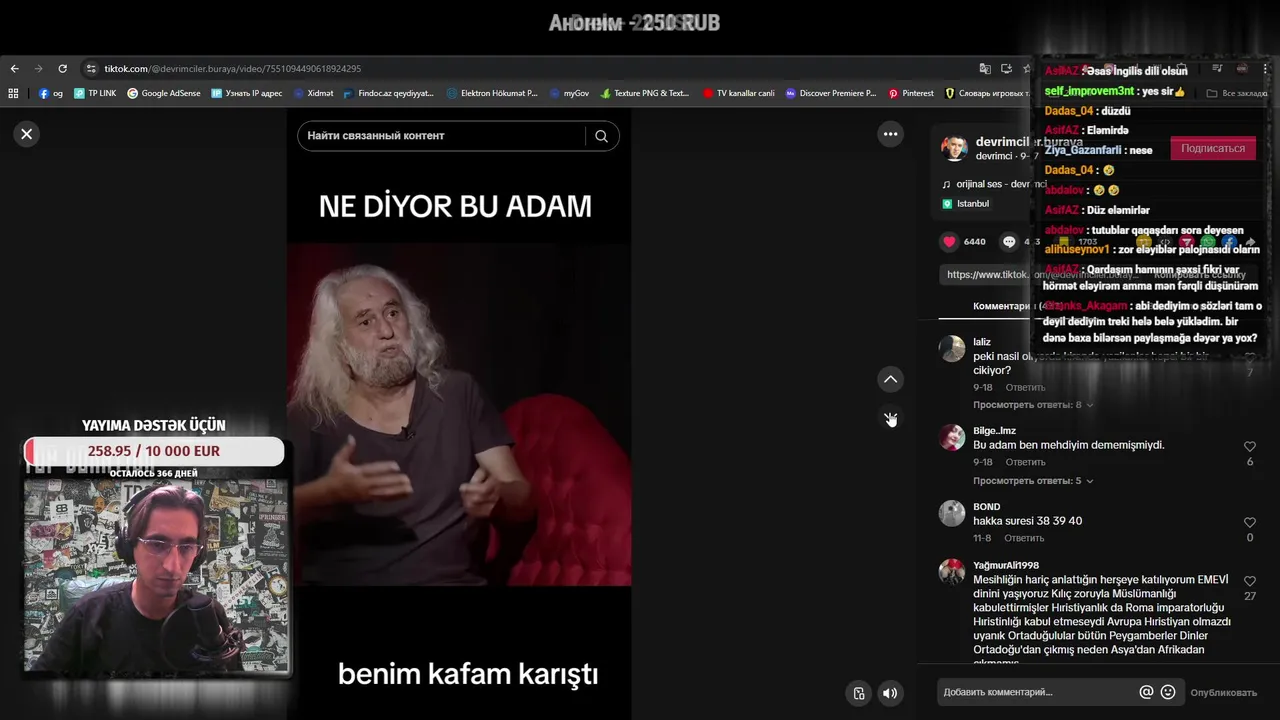Open the Elektron Hökumat bookmark
This screenshot has height=720, width=1280.
tap(492, 93)
